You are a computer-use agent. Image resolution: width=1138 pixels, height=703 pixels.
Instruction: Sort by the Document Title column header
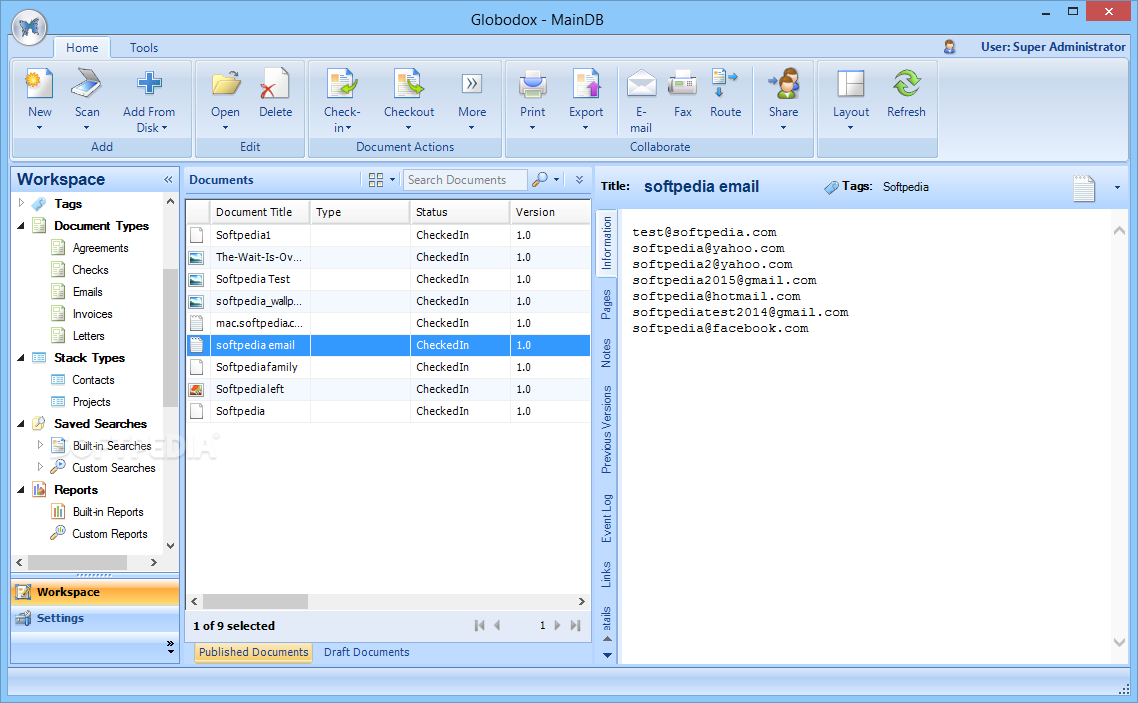click(260, 212)
